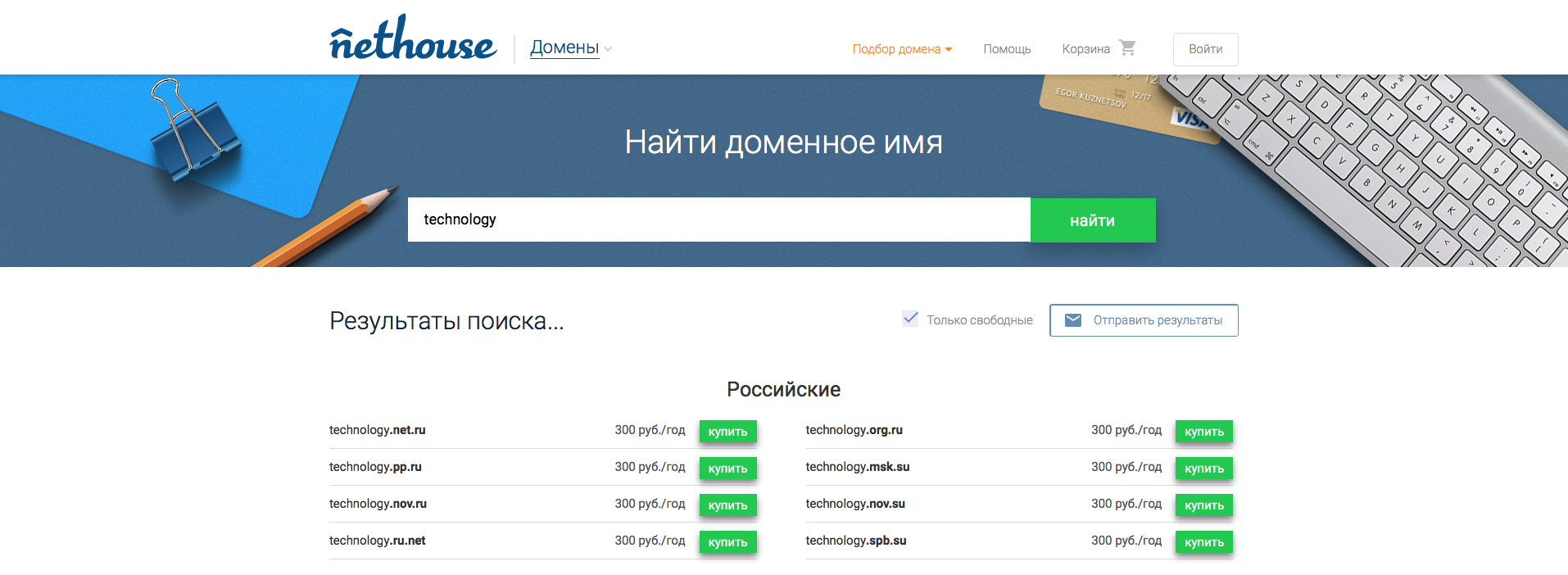Click the envelope icon in send results

(1072, 320)
